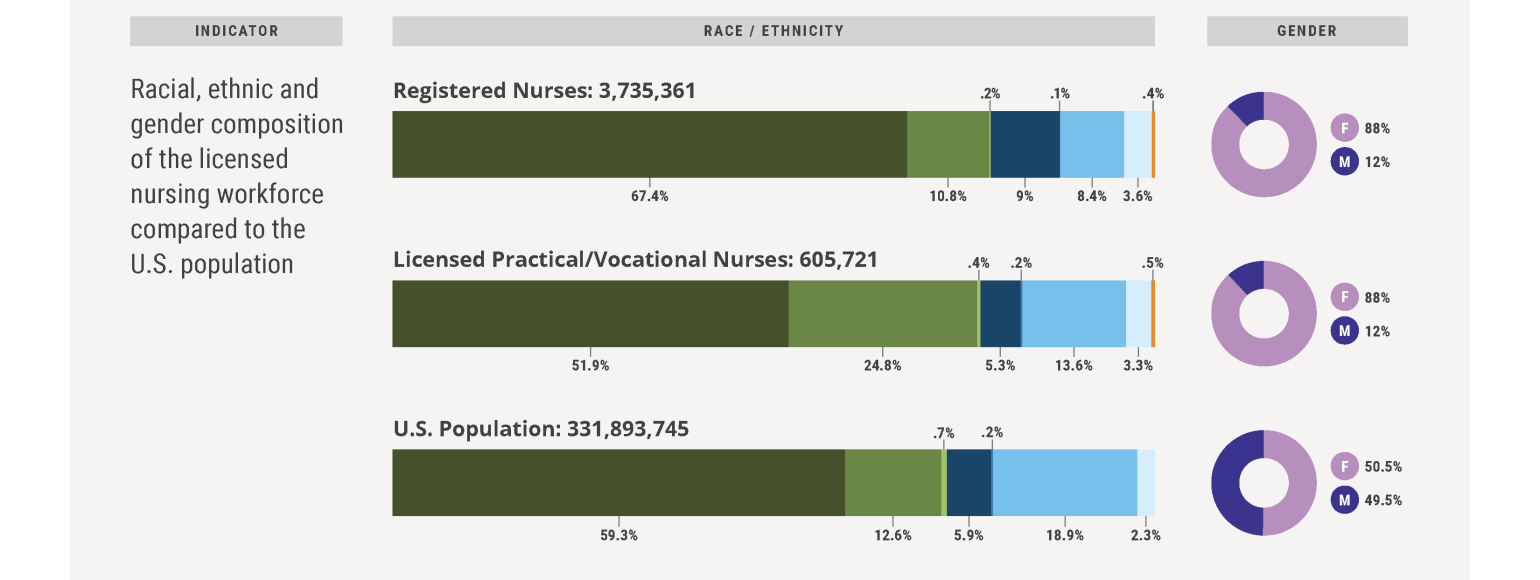Screen dimensions: 1540x580
Task: Click the U.S. Population: 331,893,745 heading
Action: 541,429
